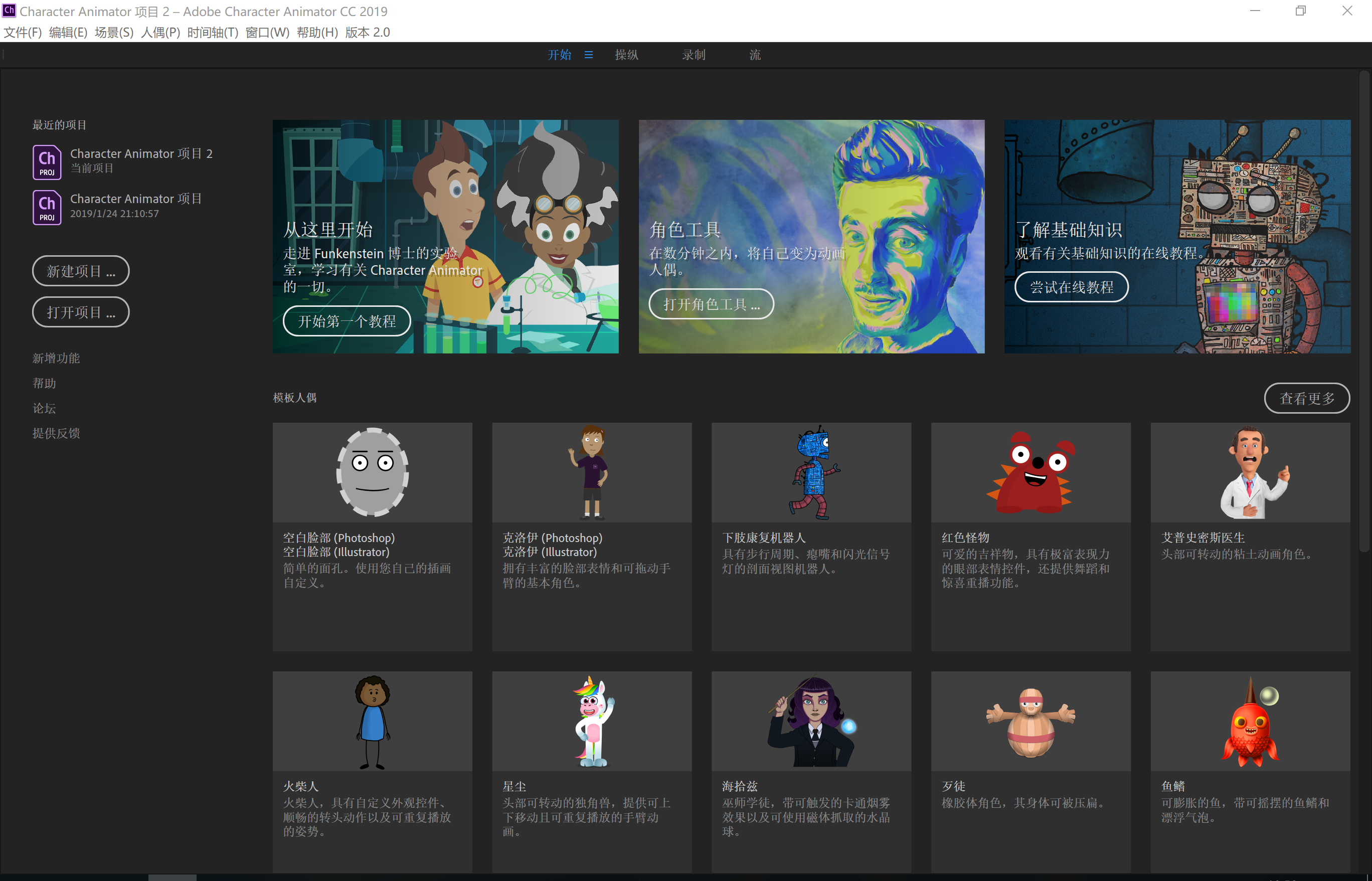Click the 艾普史密斯医生 title text
This screenshot has height=881, width=1372.
click(x=1203, y=538)
